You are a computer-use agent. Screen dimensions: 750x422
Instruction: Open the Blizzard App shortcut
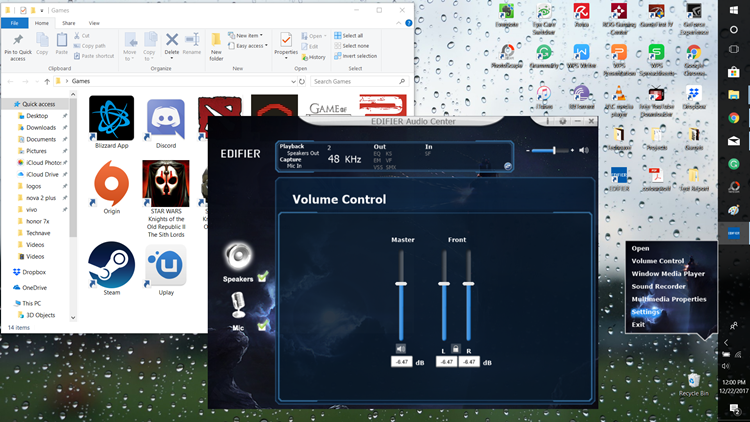(x=111, y=122)
